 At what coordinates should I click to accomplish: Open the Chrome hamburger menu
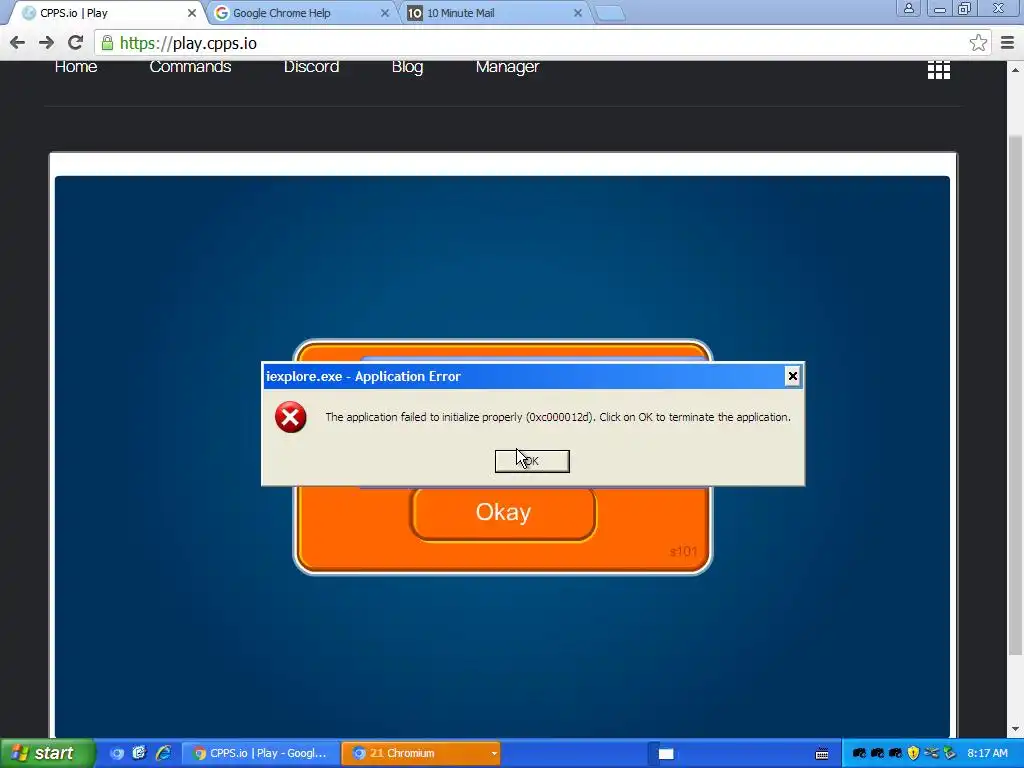(1007, 43)
